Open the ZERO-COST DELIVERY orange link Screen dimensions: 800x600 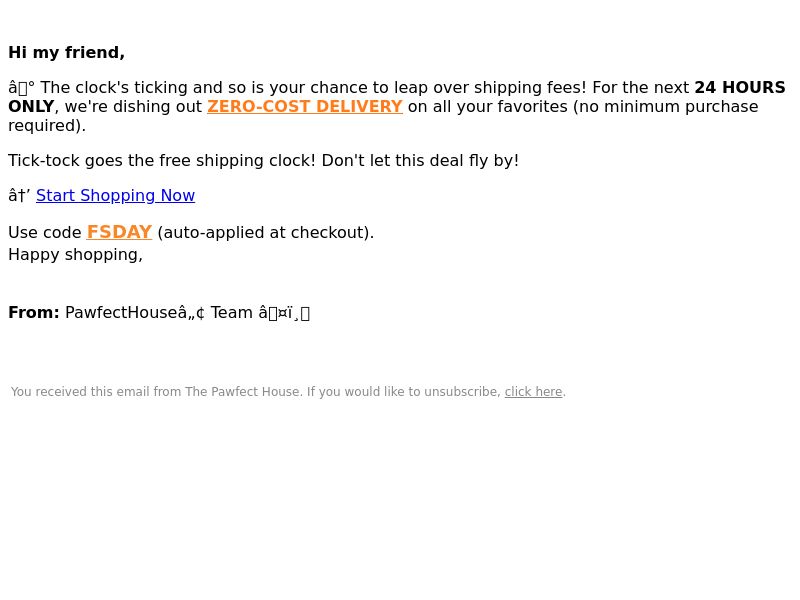click(x=305, y=107)
